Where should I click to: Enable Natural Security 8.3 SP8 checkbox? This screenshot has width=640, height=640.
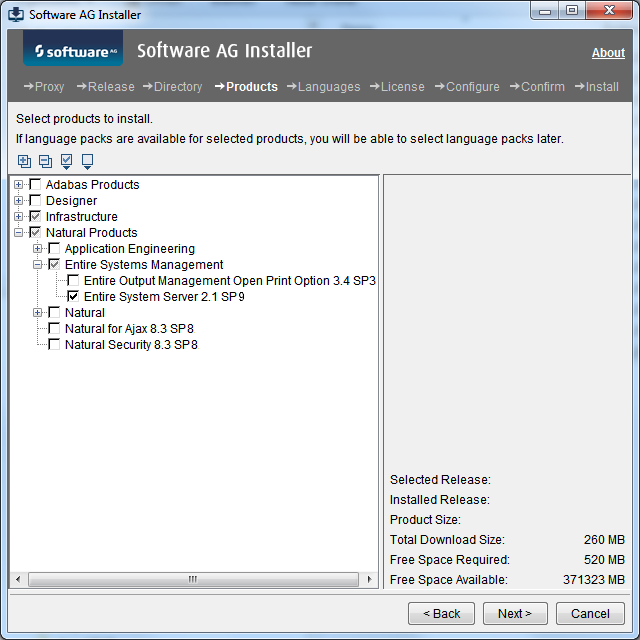[54, 345]
